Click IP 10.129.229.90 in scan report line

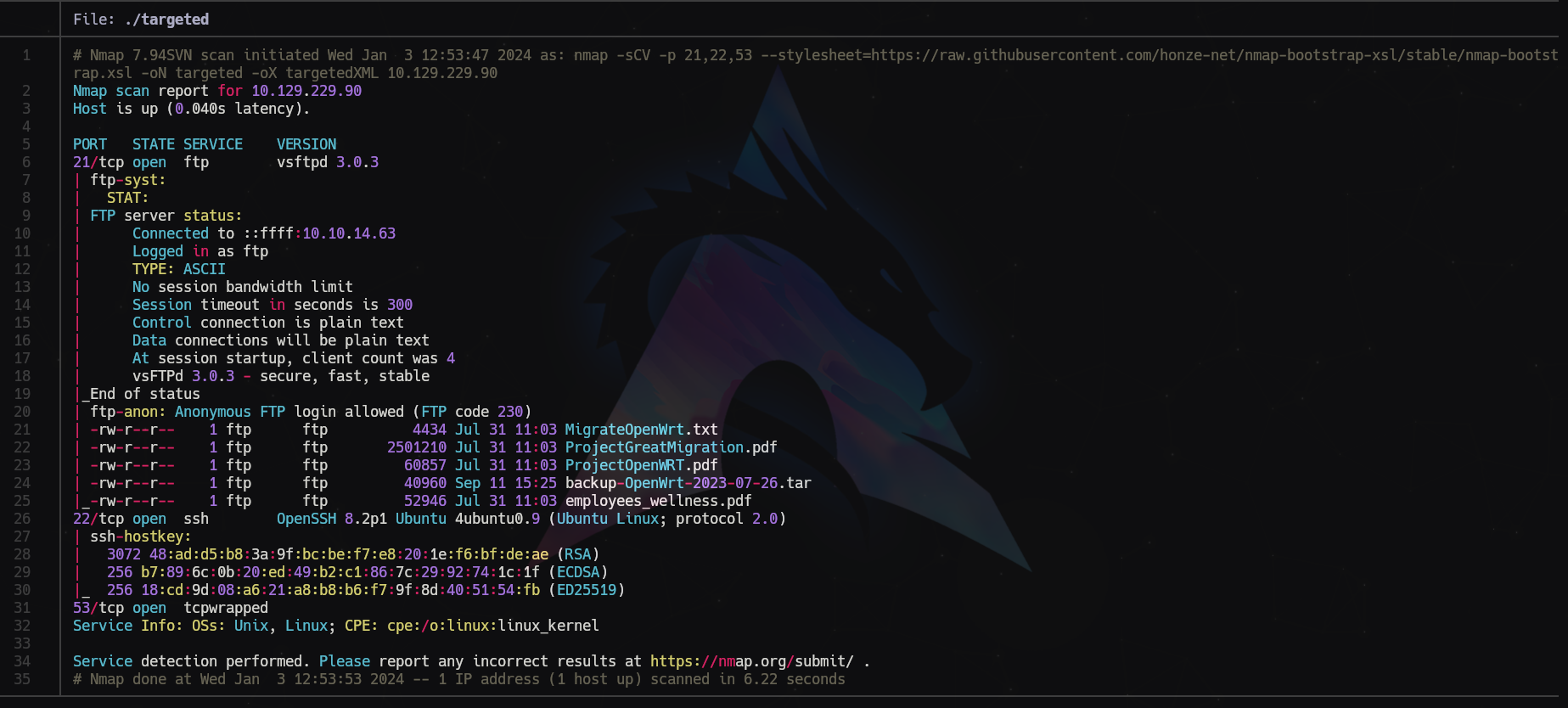point(306,91)
